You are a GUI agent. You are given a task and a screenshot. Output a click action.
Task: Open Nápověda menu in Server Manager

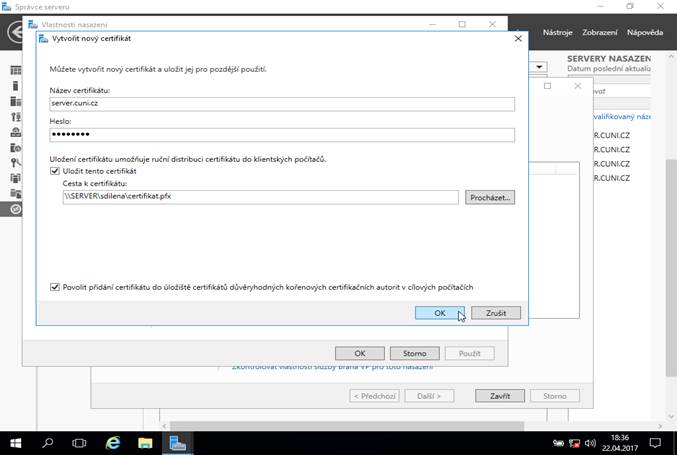(645, 32)
